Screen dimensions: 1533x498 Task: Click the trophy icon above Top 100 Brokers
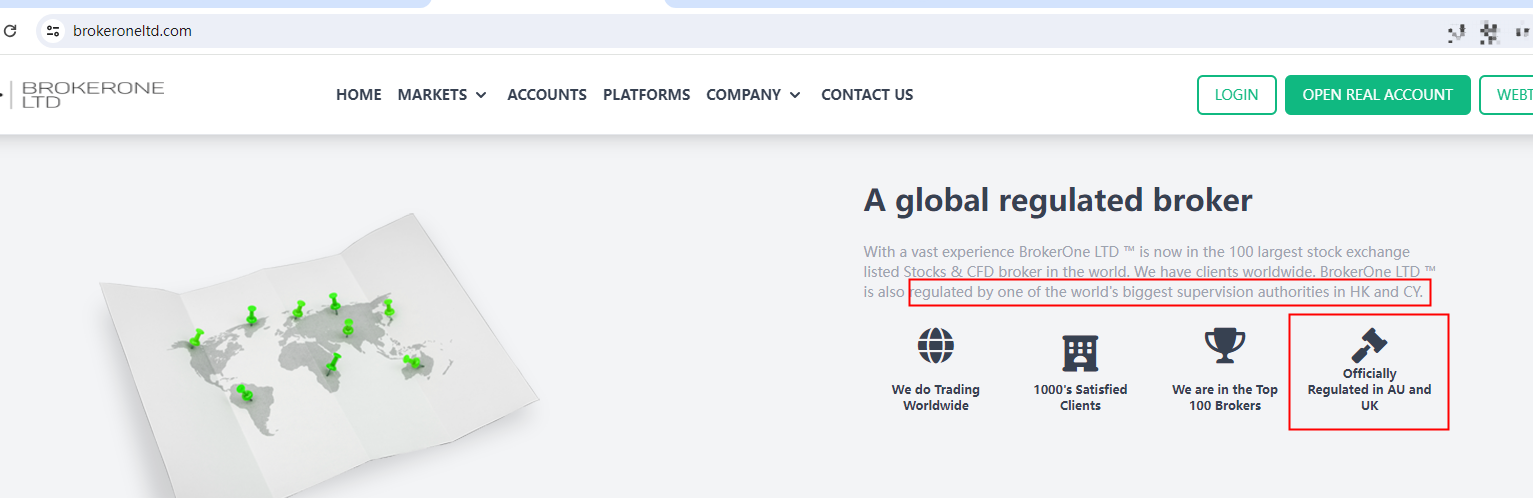point(1225,345)
